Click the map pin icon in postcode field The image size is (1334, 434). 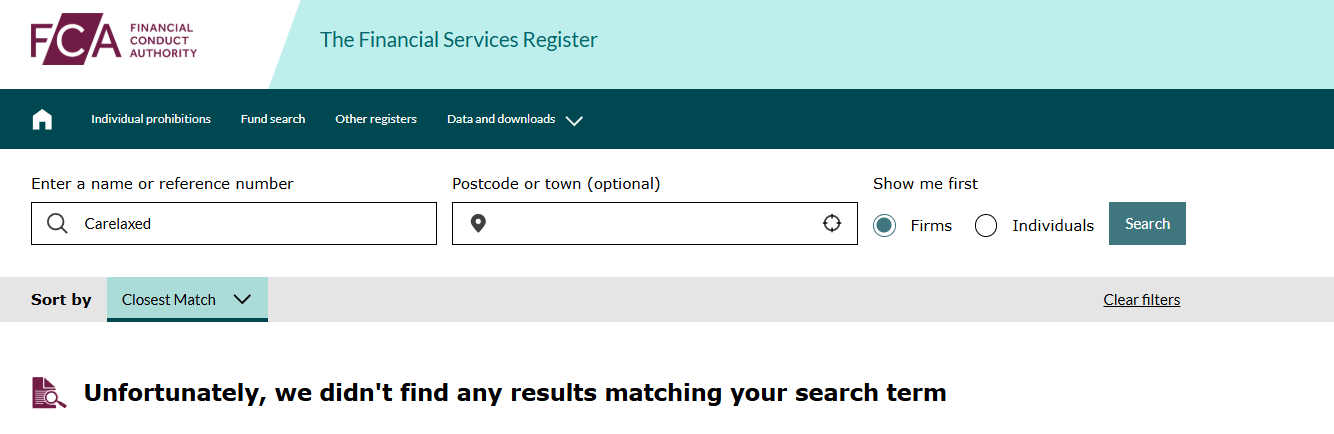[478, 223]
